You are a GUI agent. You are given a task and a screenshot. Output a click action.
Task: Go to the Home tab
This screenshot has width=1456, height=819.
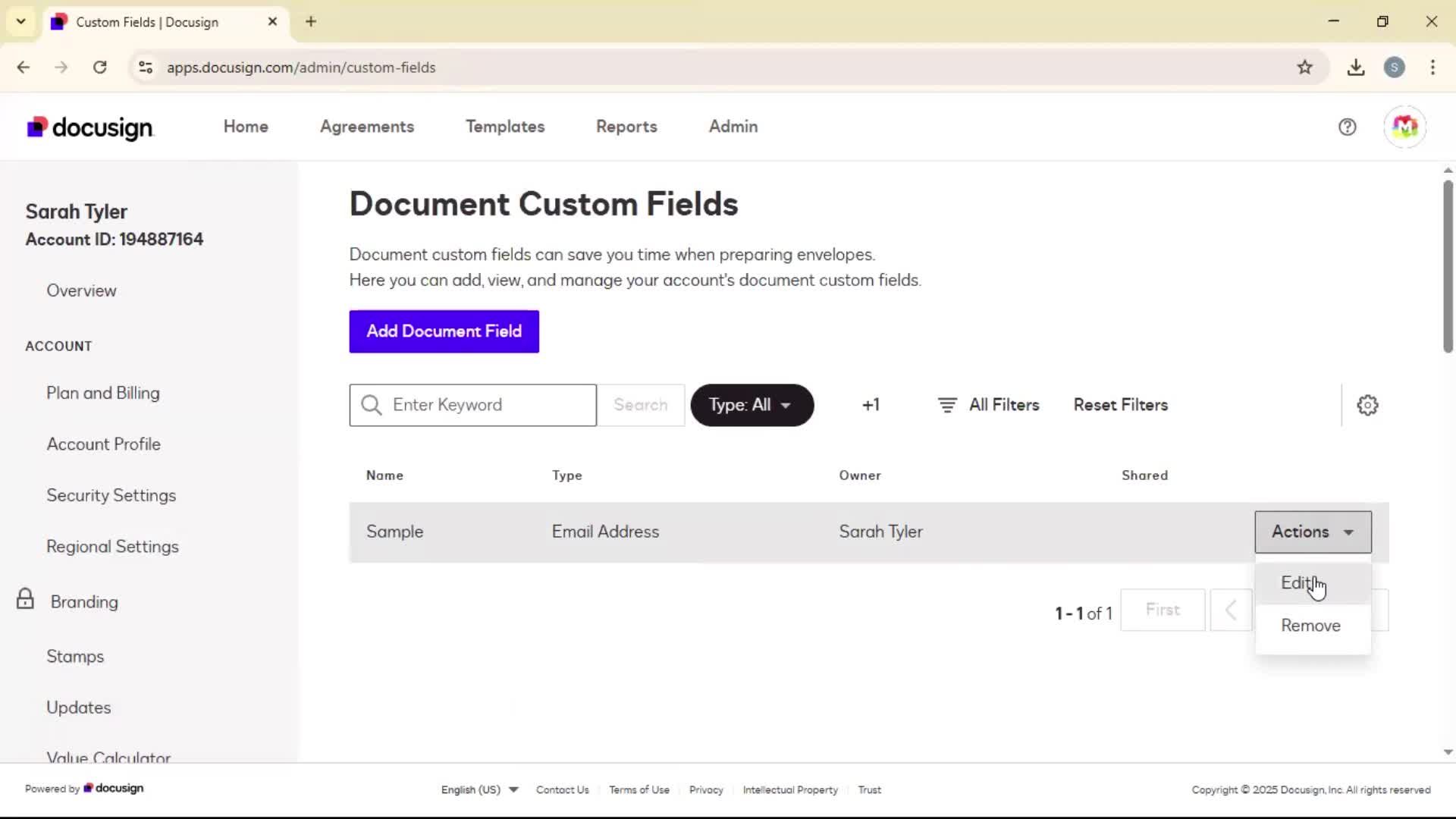tap(246, 127)
